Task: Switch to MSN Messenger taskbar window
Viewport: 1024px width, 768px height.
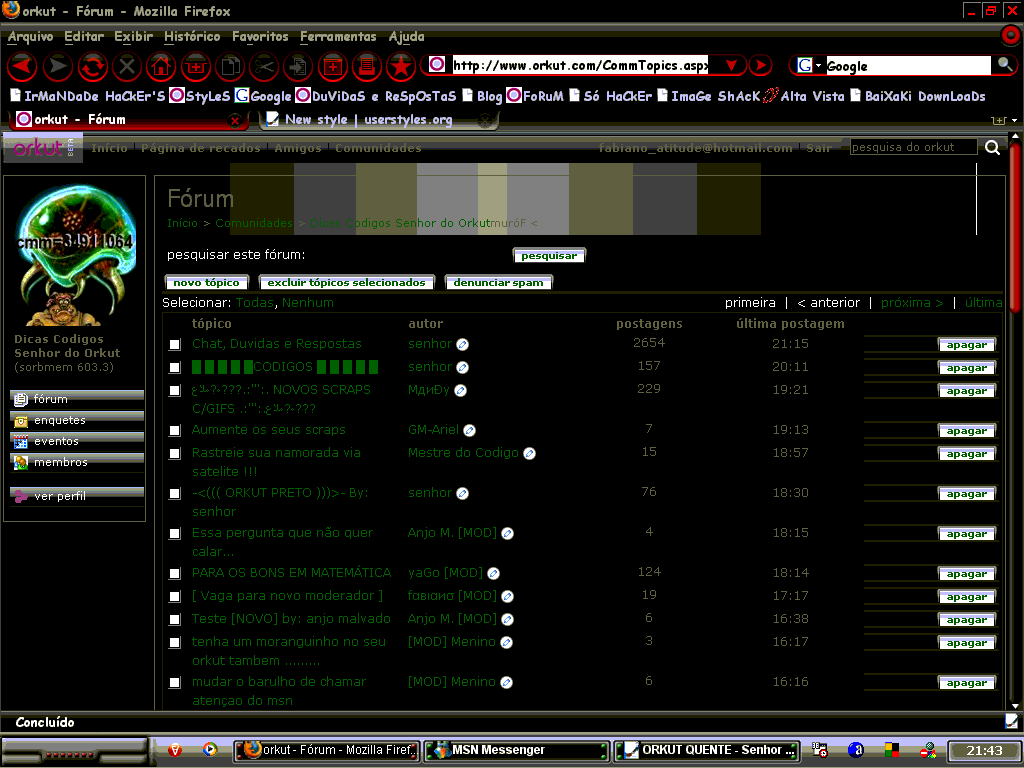Action: [517, 750]
